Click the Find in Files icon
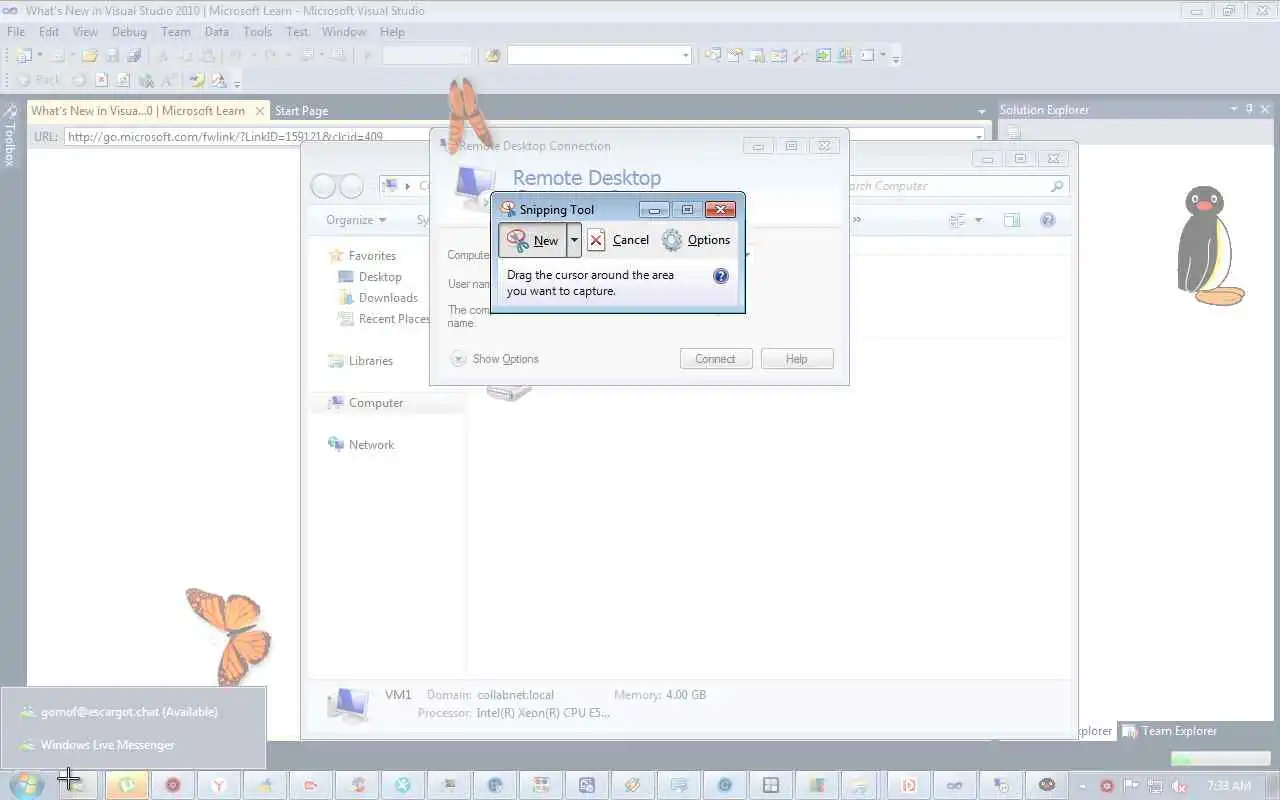This screenshot has height=800, width=1280. [x=492, y=56]
